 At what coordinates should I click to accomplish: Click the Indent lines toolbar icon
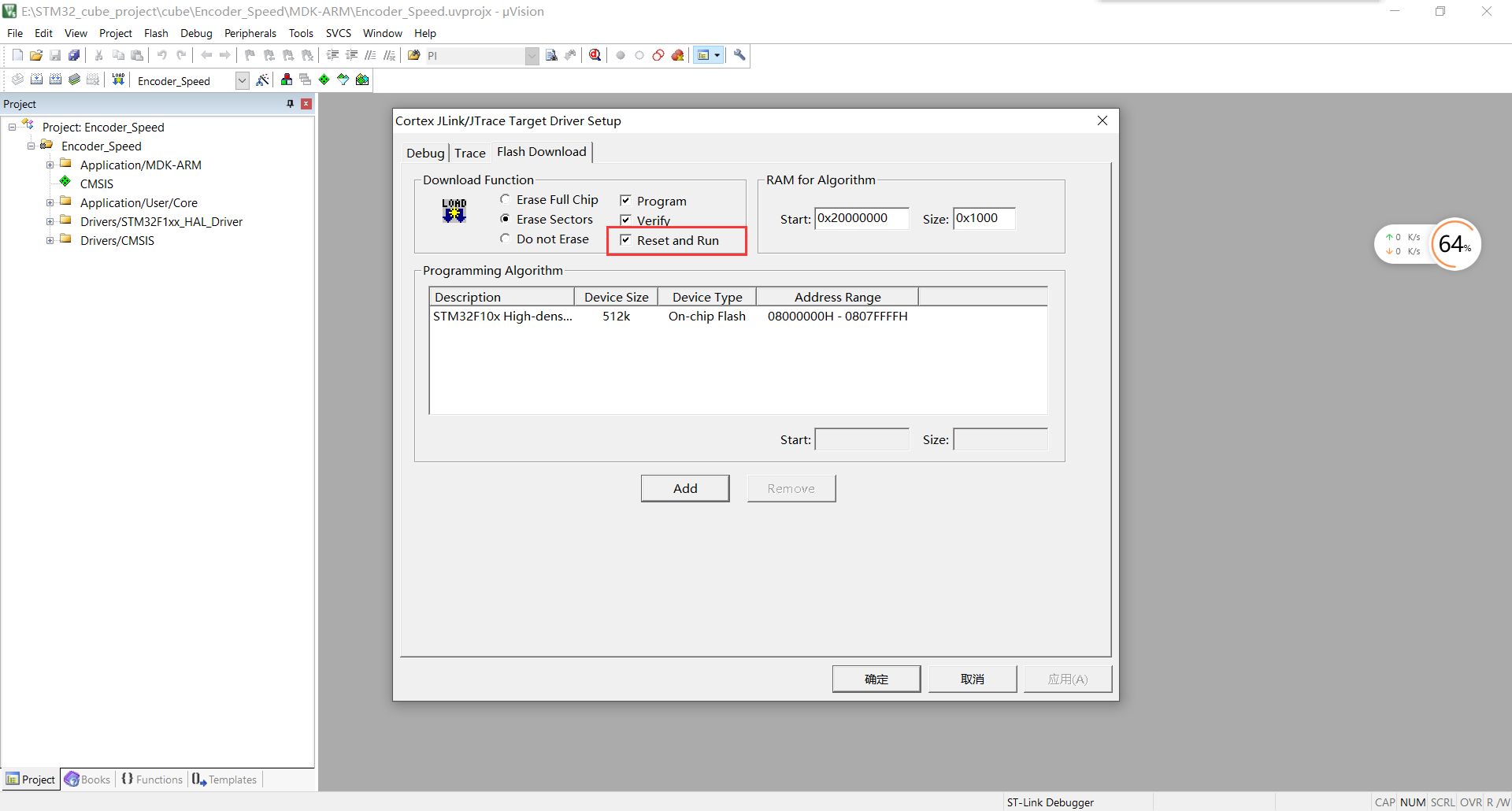tap(332, 55)
